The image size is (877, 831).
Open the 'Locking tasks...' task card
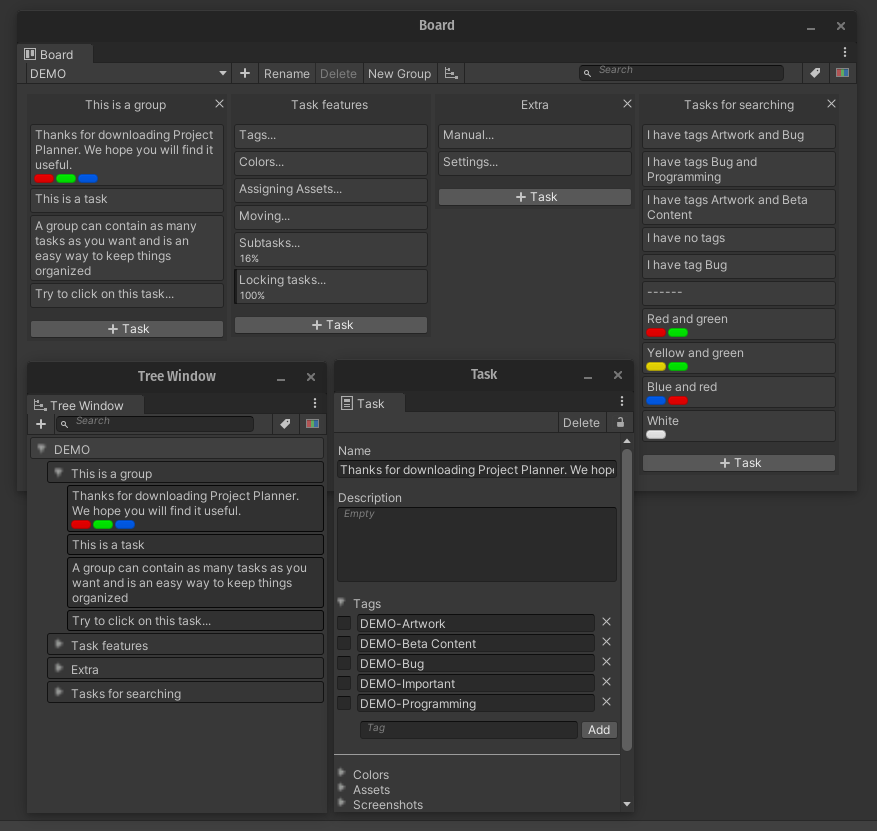coord(331,286)
